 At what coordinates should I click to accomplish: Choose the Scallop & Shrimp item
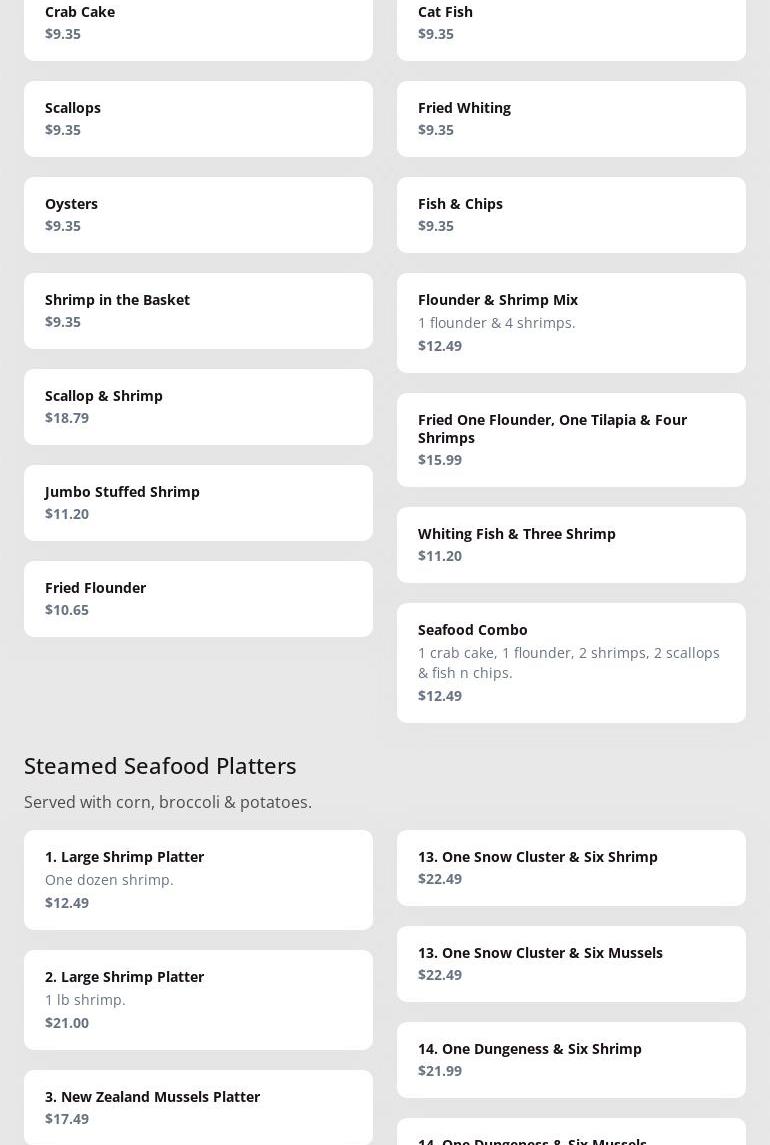tap(198, 407)
